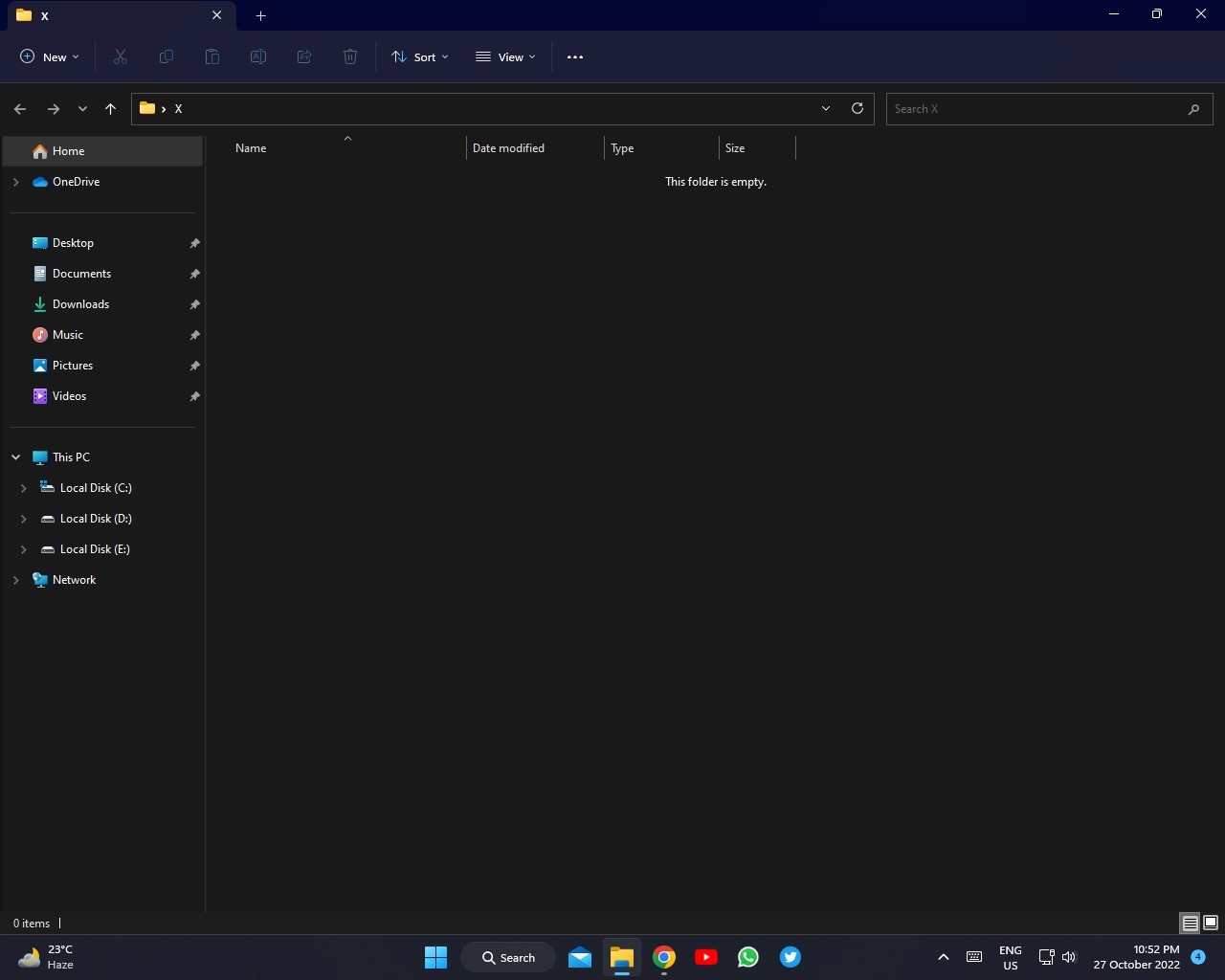
Task: Expand Local Disk (C:) node
Action: [24, 488]
